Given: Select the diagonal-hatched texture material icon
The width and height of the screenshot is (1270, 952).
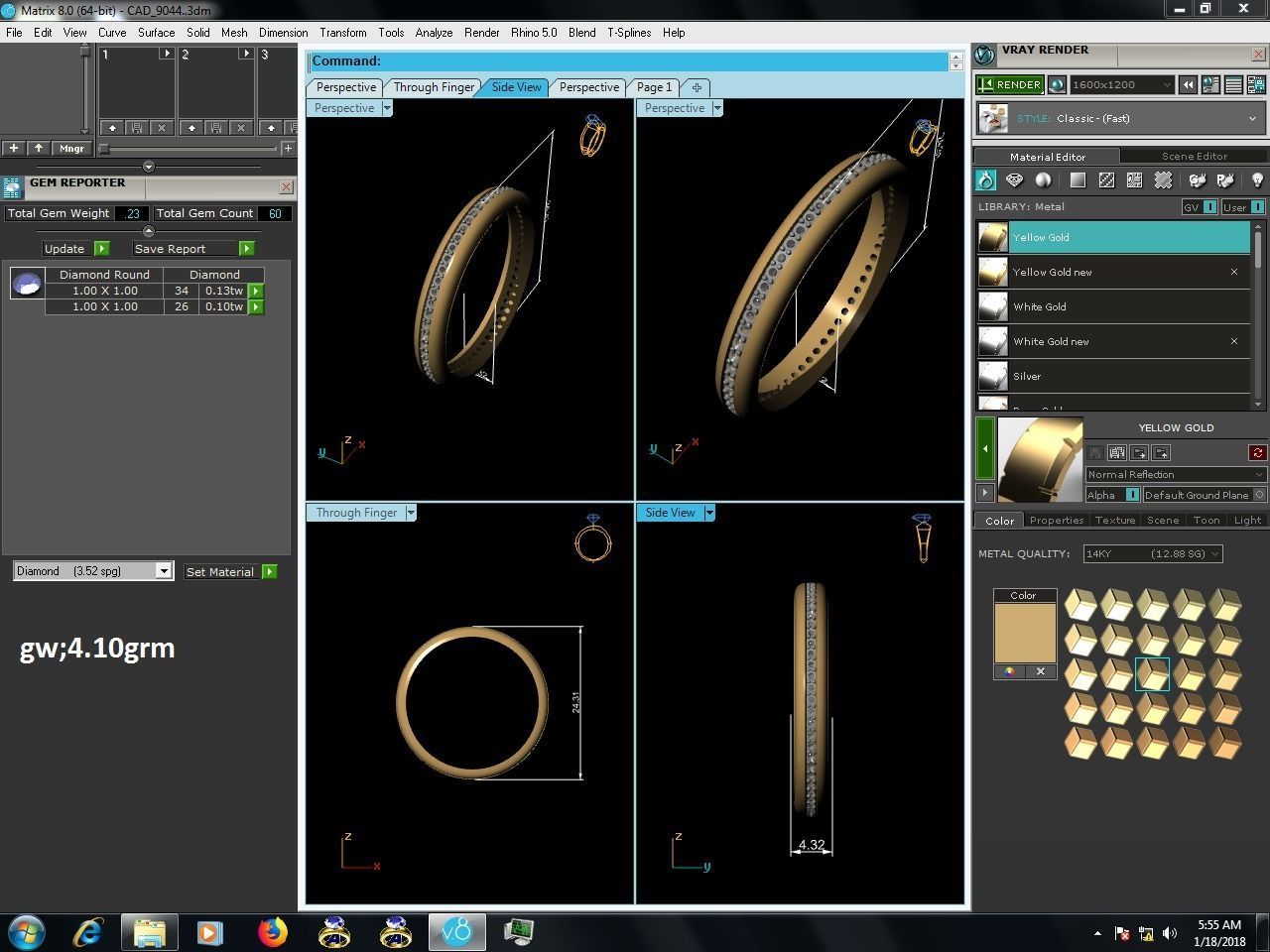Looking at the screenshot, I should point(1106,179).
